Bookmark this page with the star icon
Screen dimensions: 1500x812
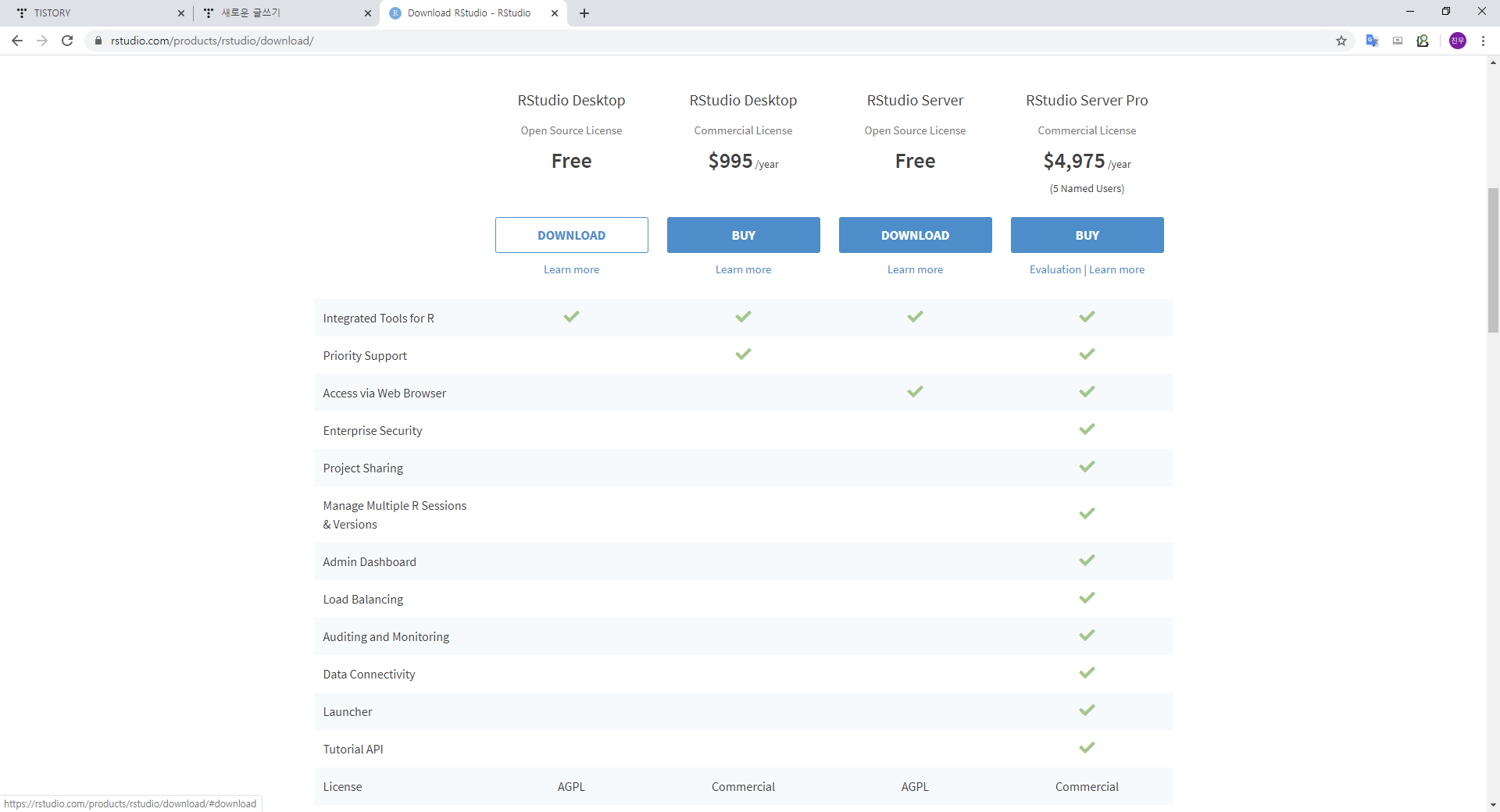pyautogui.click(x=1341, y=41)
